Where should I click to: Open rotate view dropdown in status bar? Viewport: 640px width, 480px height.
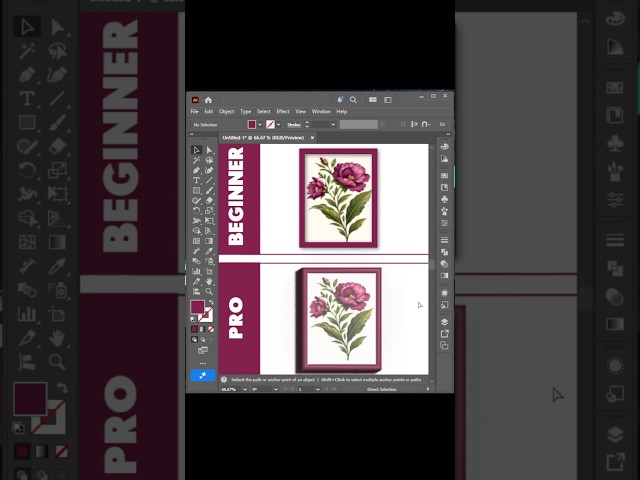276,389
